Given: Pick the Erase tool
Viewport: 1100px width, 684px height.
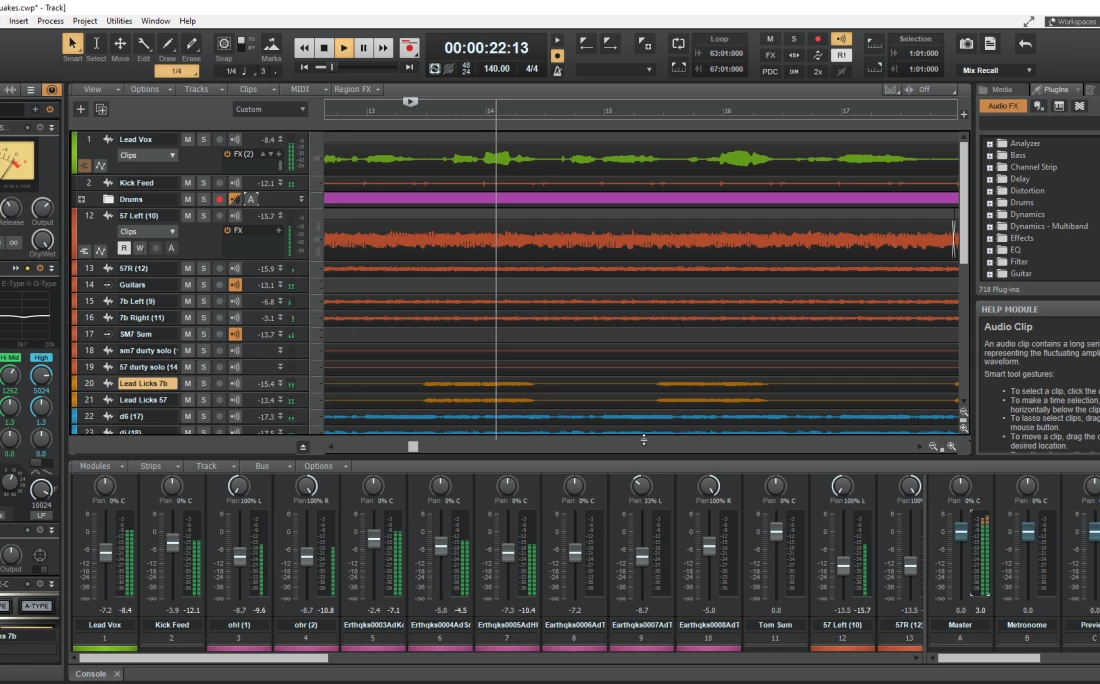Looking at the screenshot, I should (x=191, y=44).
